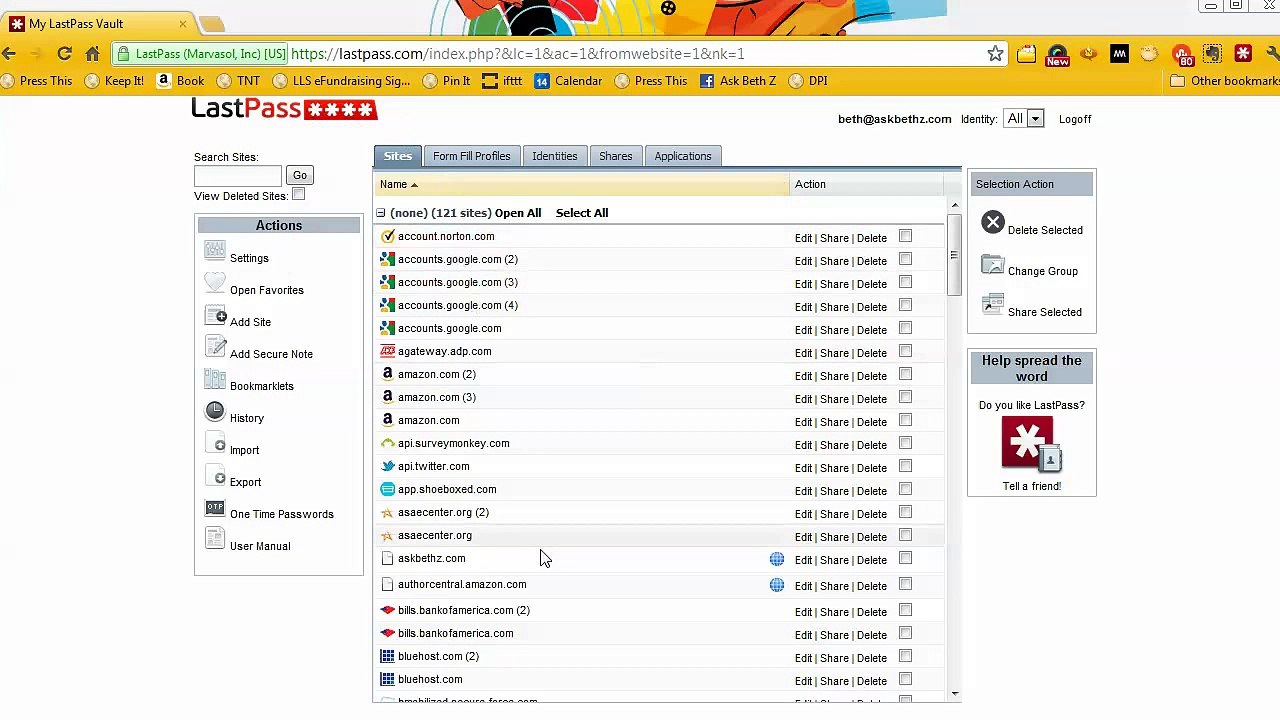Screen dimensions: 1280x720
Task: Open the Form Fill Profiles tab
Action: (471, 156)
